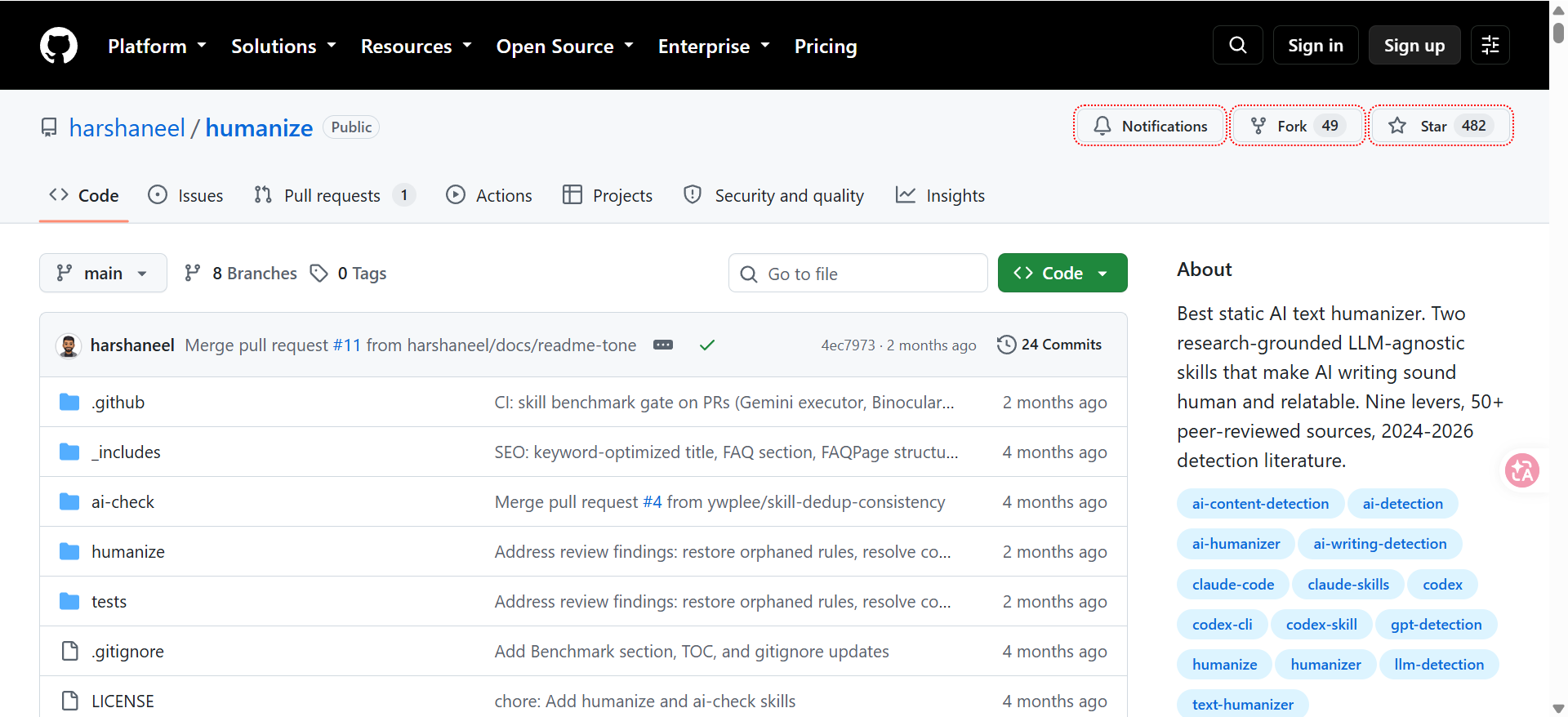Expand the Solutions menu
This screenshot has width=1568, height=717.
[283, 46]
